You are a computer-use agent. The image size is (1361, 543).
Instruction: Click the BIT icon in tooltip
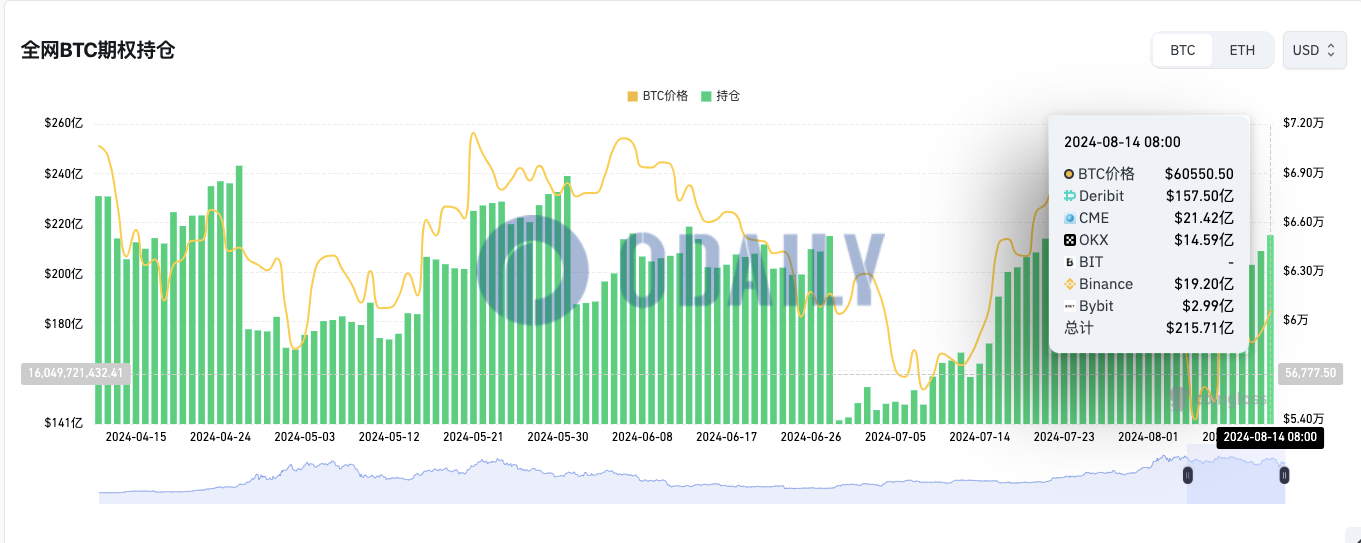tap(1069, 262)
